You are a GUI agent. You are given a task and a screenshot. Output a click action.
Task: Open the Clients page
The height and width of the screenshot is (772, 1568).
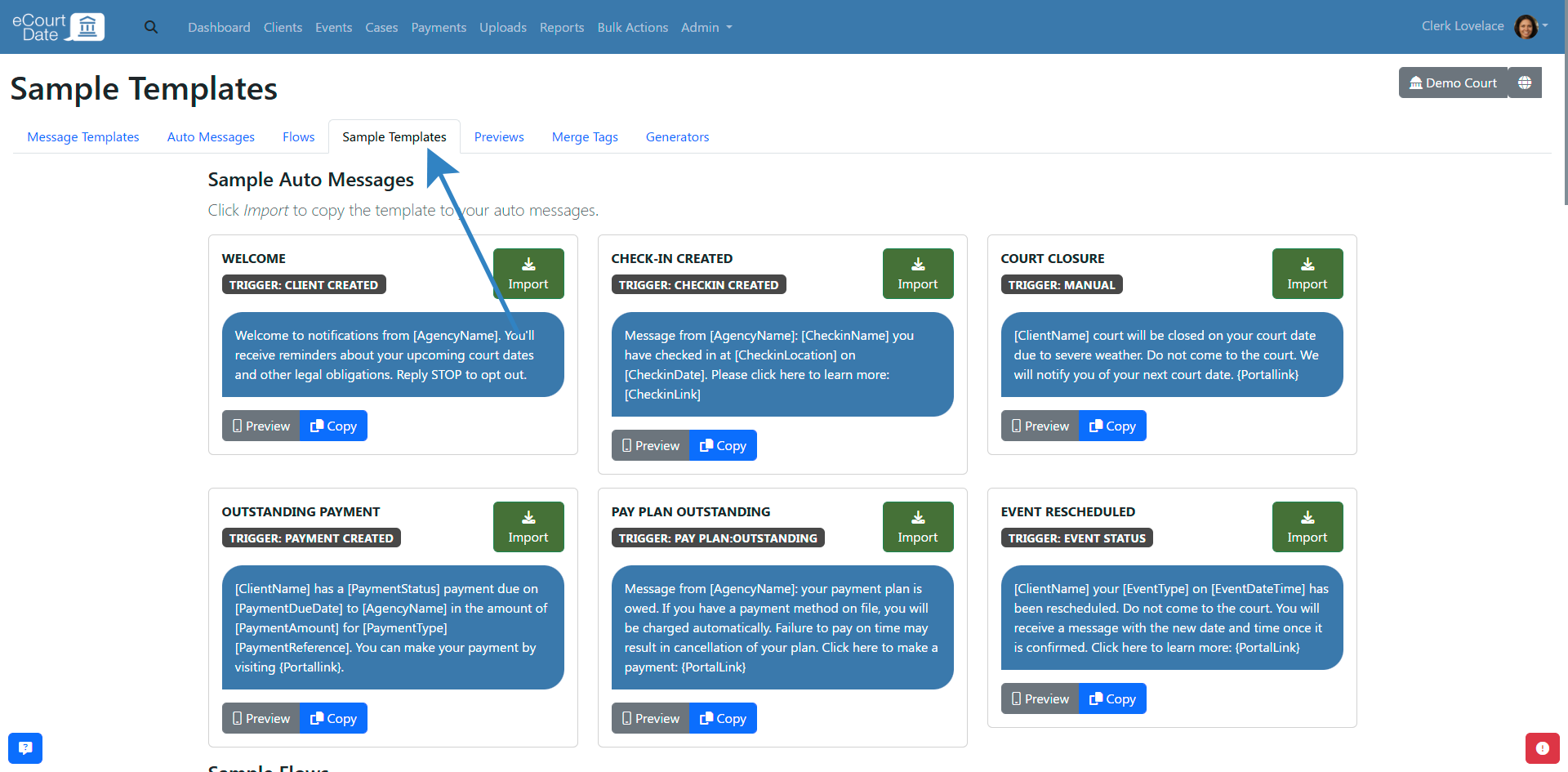coord(283,27)
